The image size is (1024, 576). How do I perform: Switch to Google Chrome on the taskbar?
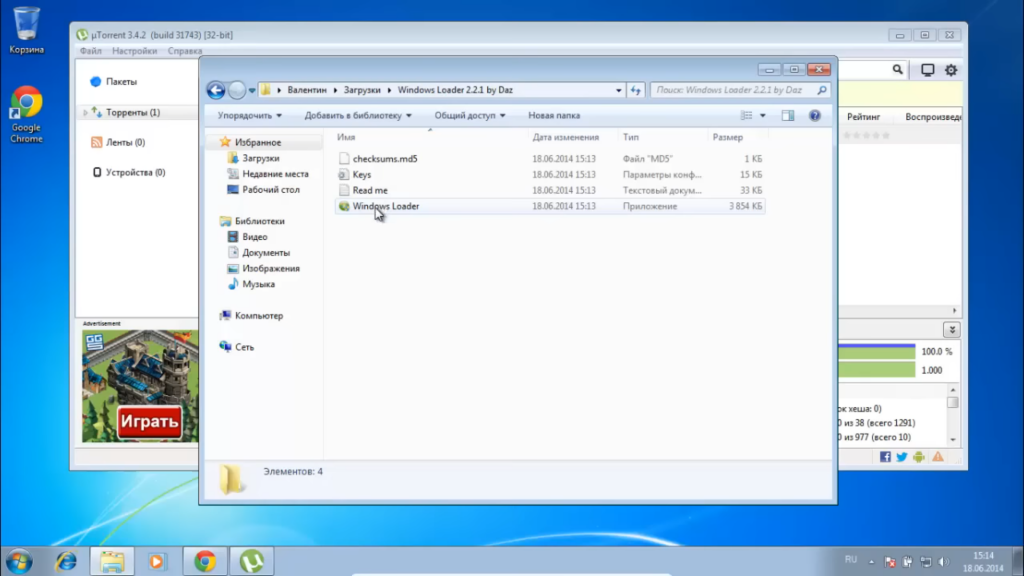205,562
